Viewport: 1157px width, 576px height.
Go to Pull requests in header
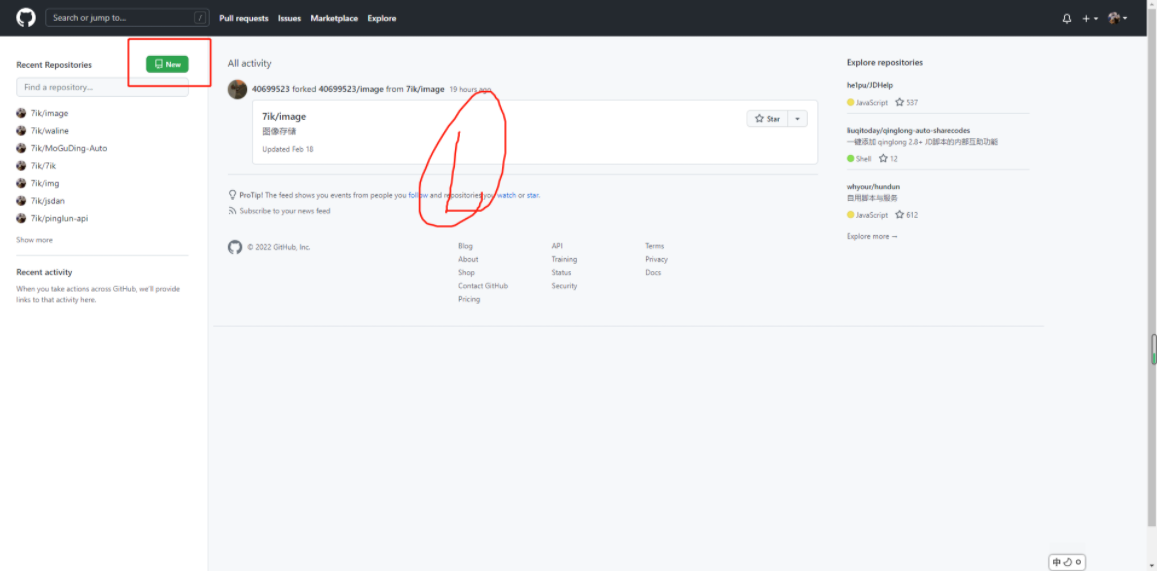(244, 18)
